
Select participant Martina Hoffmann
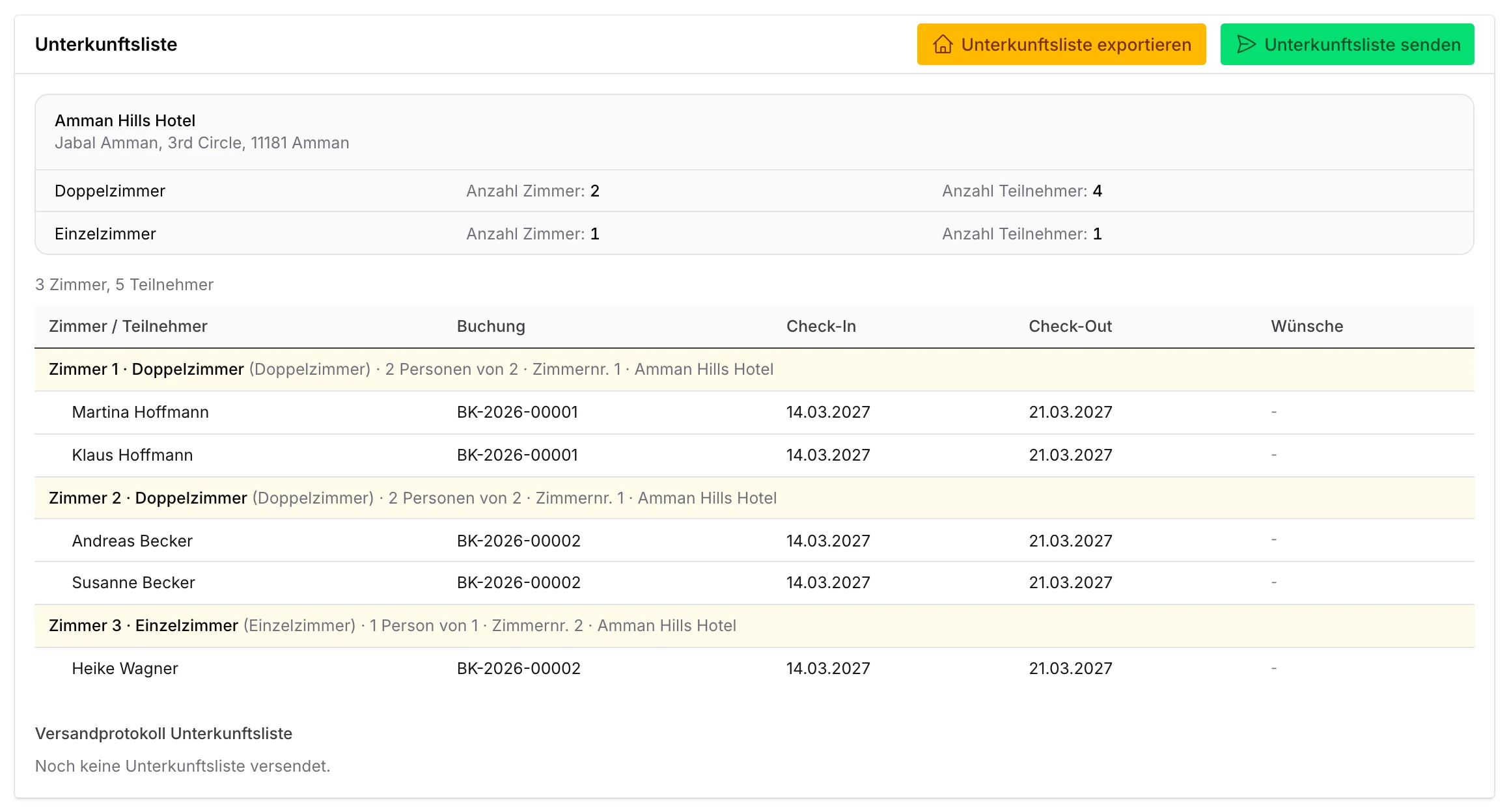pyautogui.click(x=141, y=412)
